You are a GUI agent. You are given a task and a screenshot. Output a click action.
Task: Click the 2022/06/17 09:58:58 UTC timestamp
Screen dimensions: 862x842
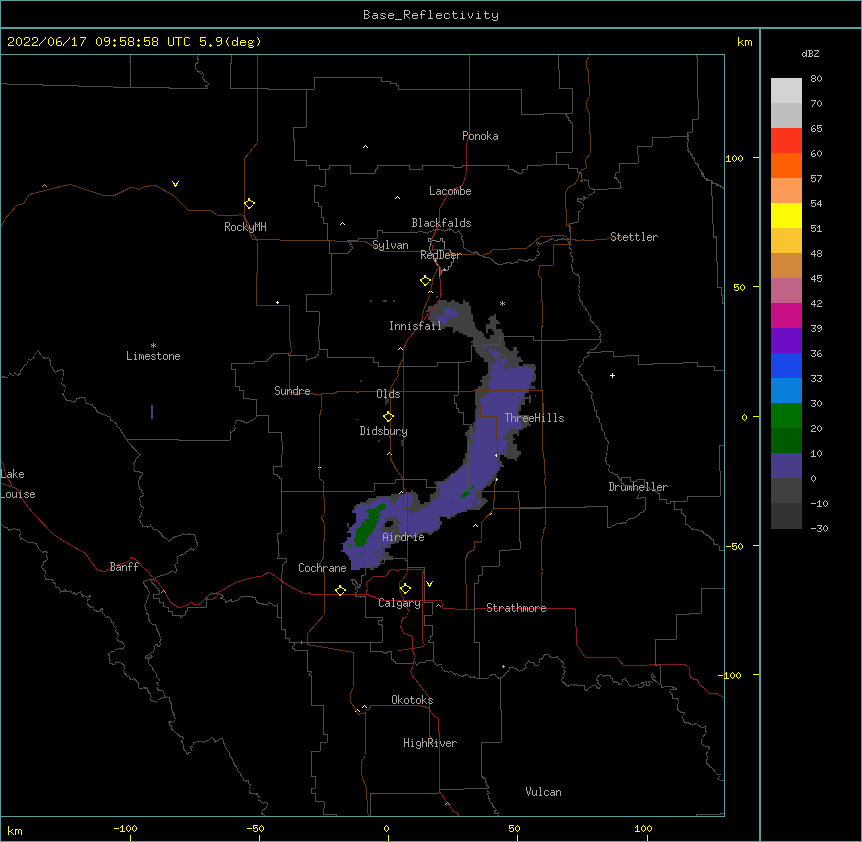(x=99, y=42)
